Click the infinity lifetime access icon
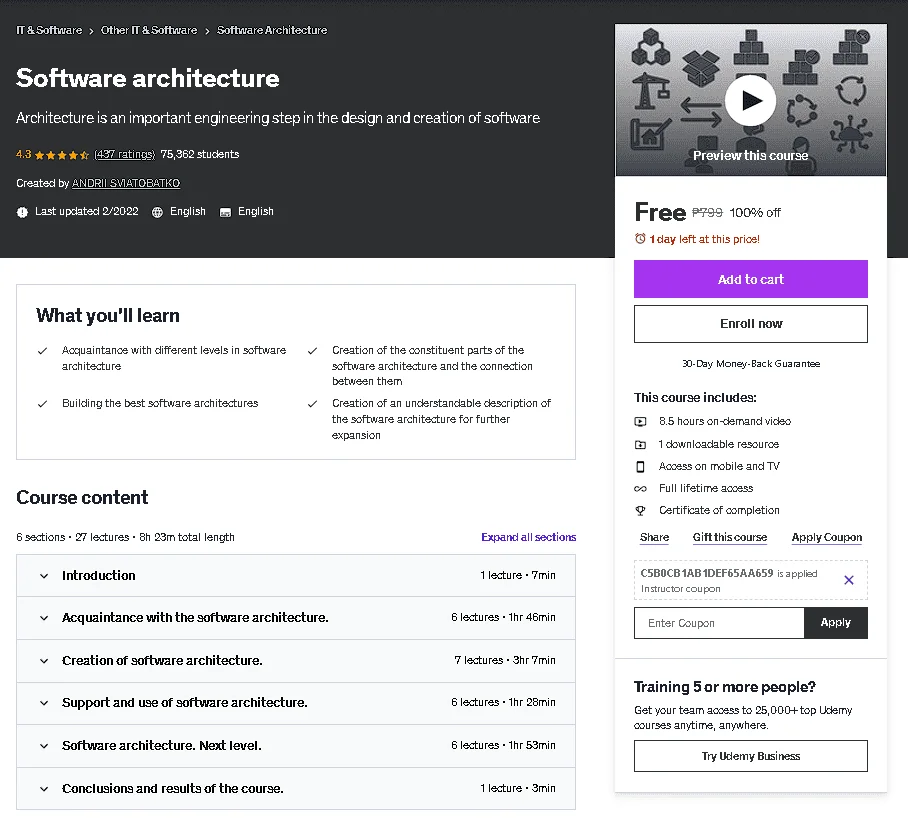 pyautogui.click(x=640, y=489)
